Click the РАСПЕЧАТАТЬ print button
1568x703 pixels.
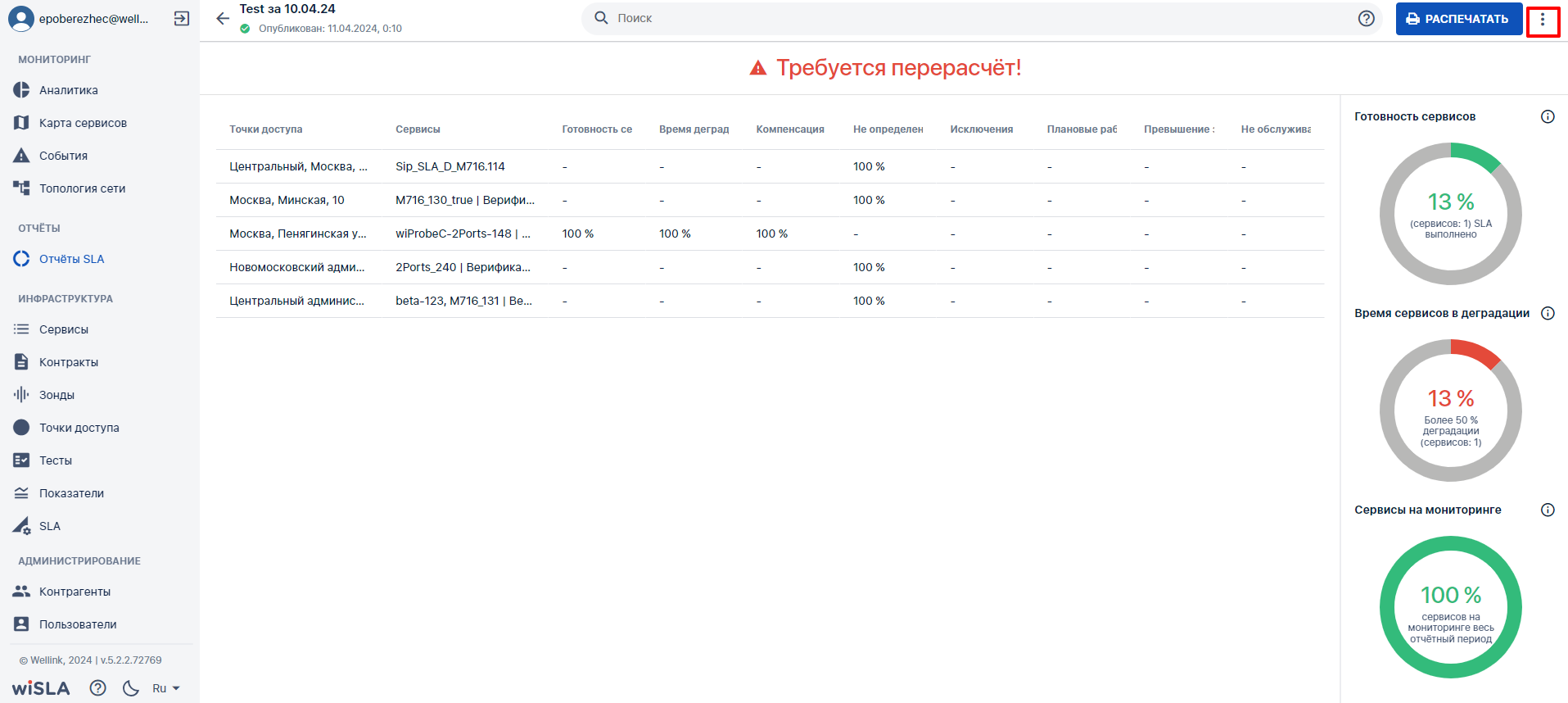[1459, 19]
